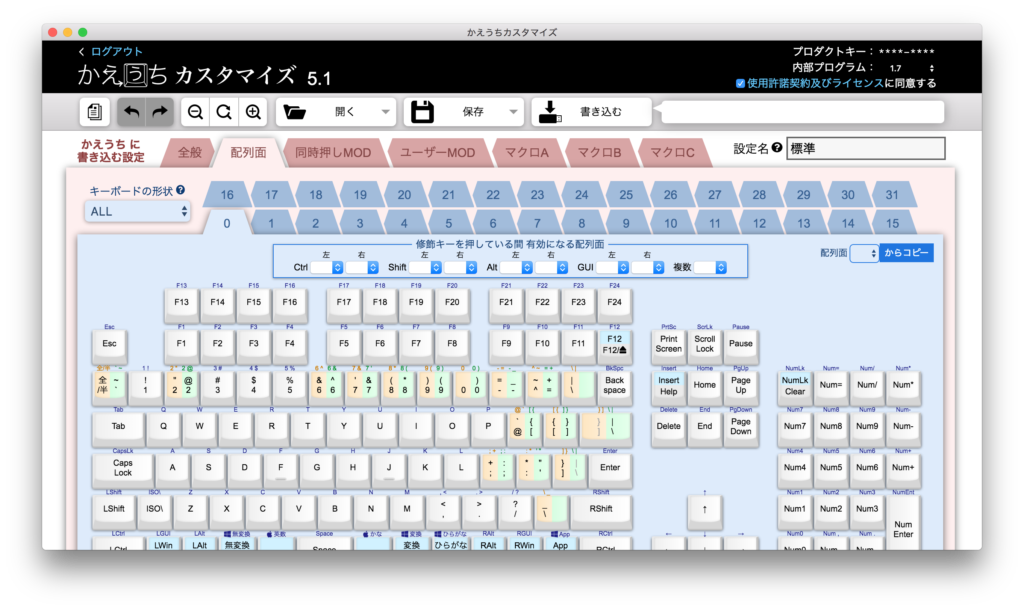Click the empty status field beside 書き込む
Viewport: 1024px width, 610px height.
[803, 112]
